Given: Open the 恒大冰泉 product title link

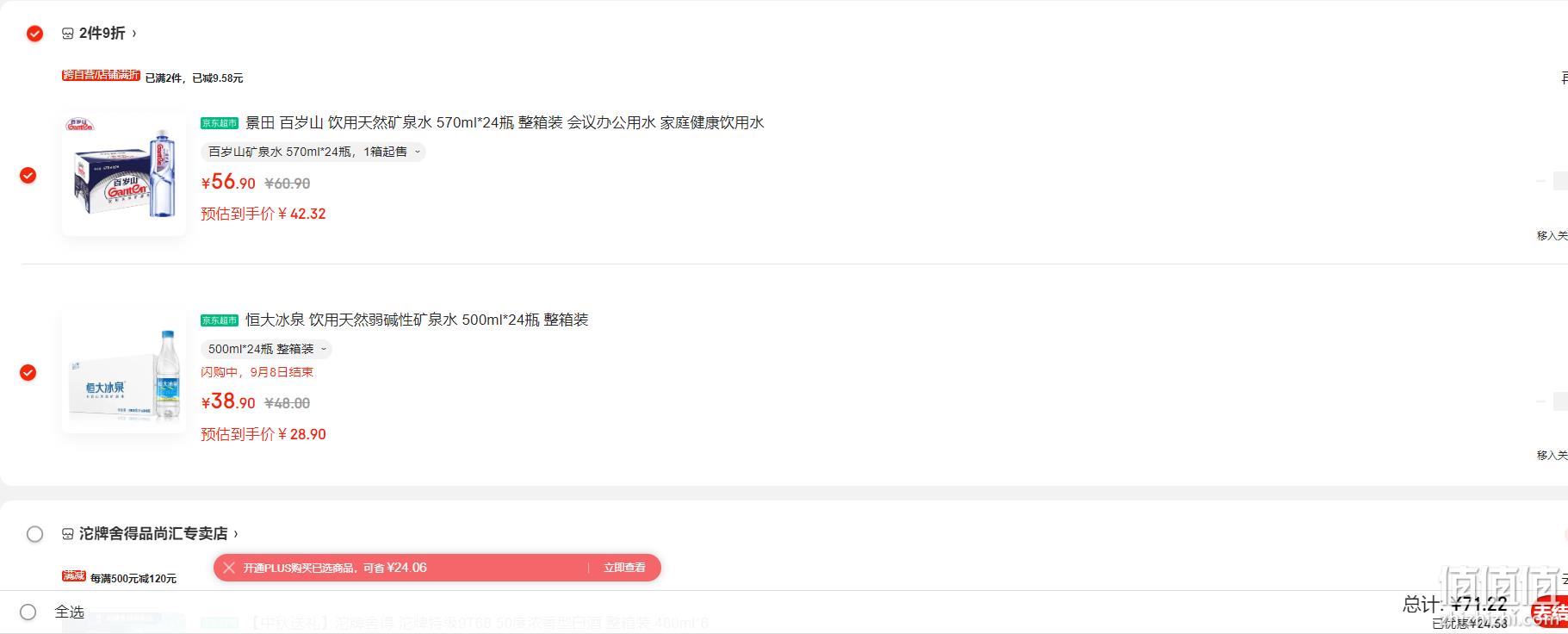Looking at the screenshot, I should point(417,320).
